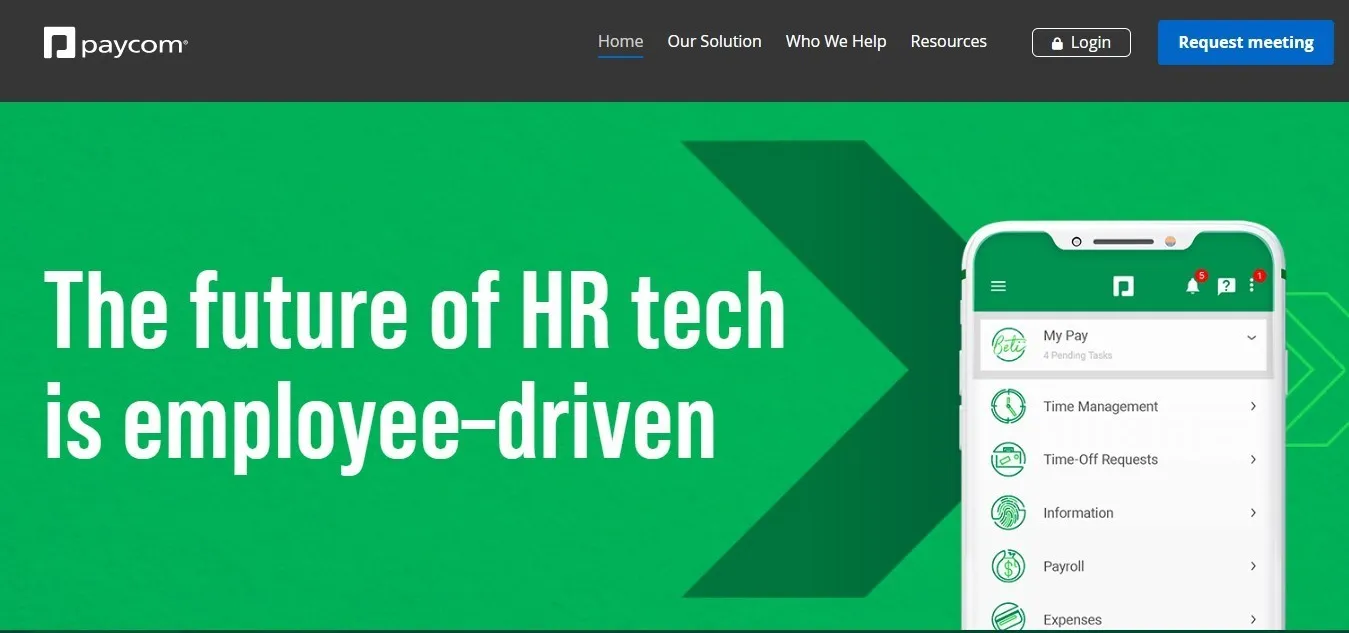Select the Time Management clock icon
Screen dimensions: 1349x633
[x=1008, y=406]
